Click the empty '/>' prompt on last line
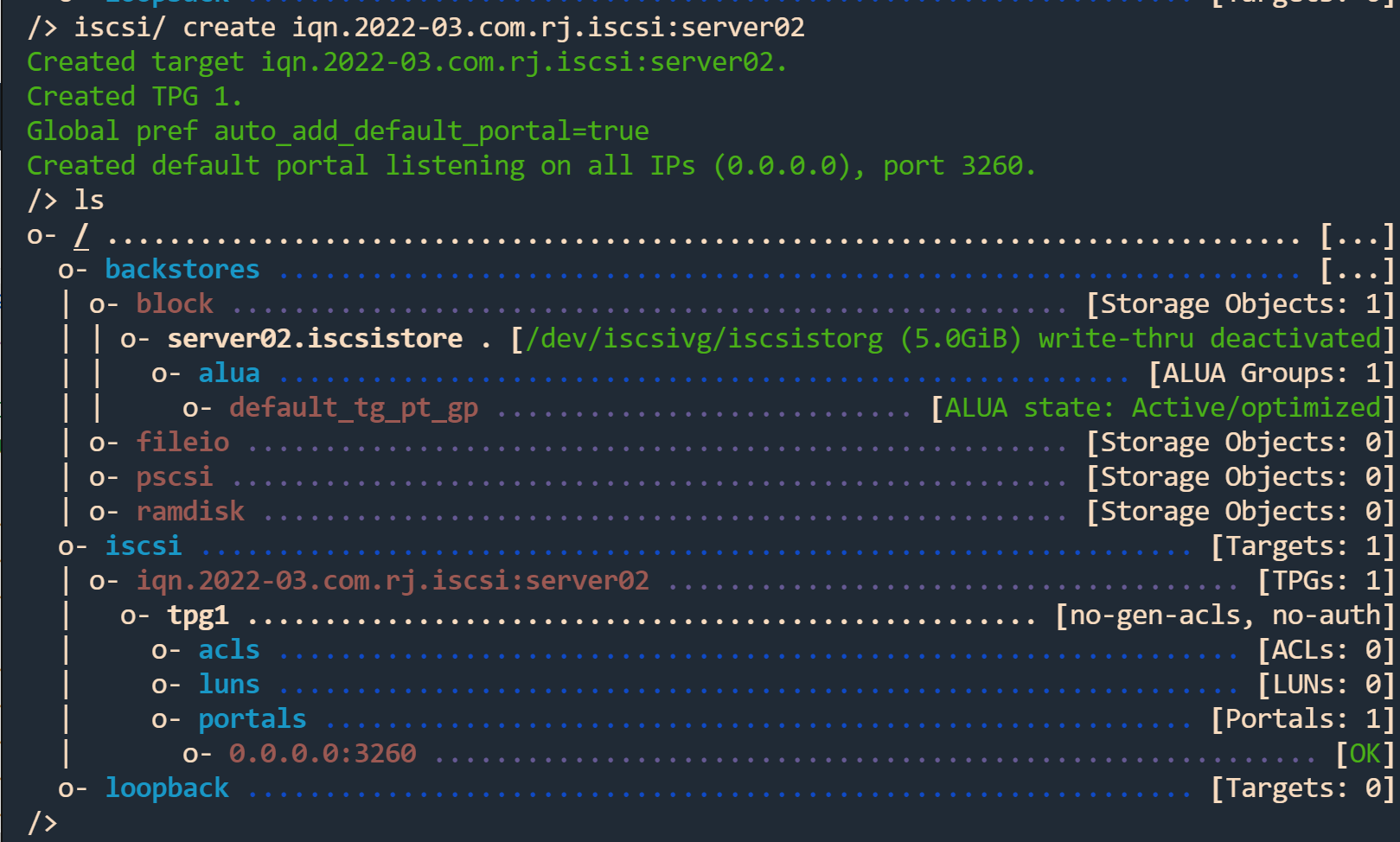1400x842 pixels. tap(42, 823)
